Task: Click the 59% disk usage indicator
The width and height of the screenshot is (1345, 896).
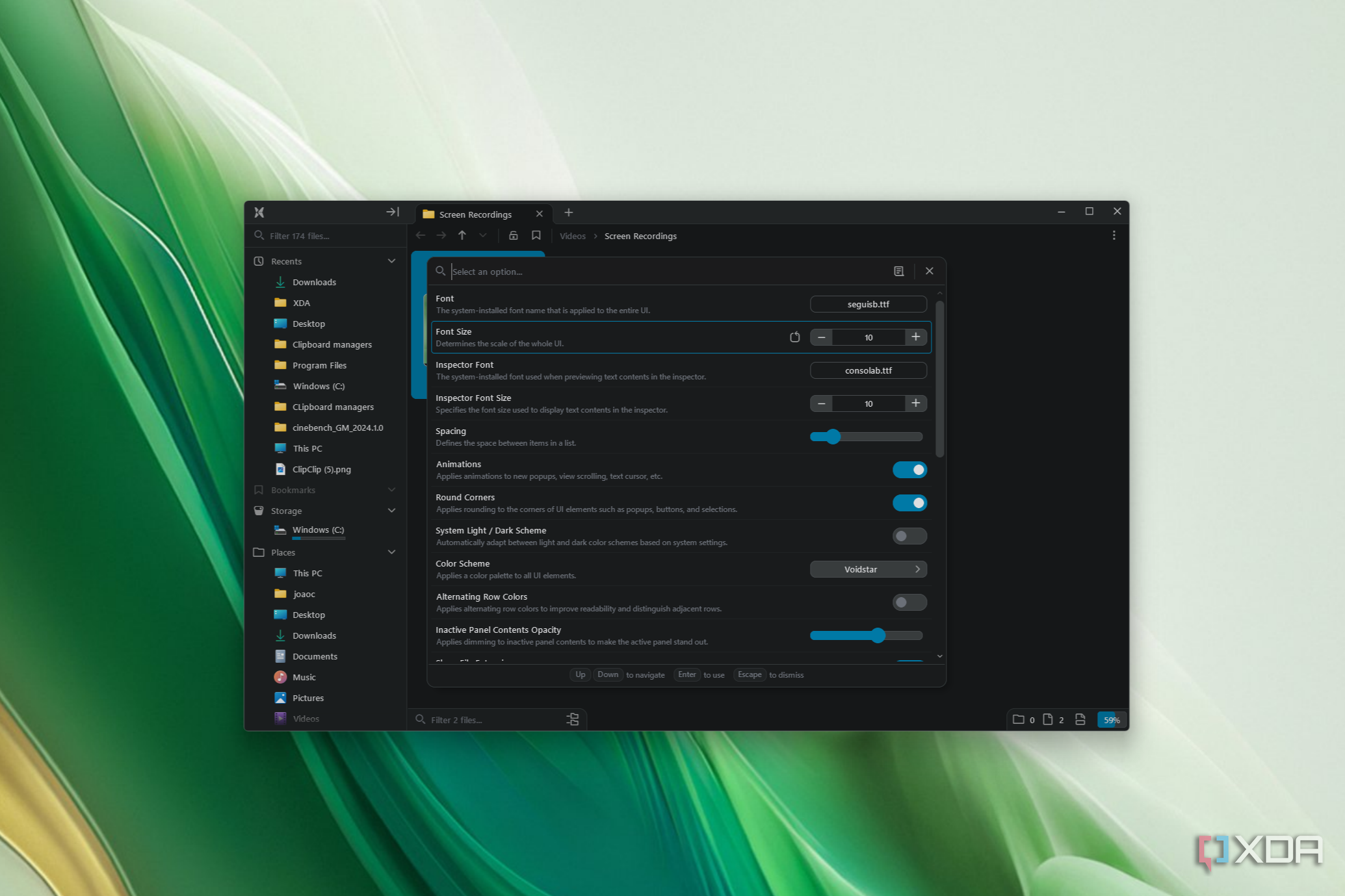Action: tap(1112, 719)
